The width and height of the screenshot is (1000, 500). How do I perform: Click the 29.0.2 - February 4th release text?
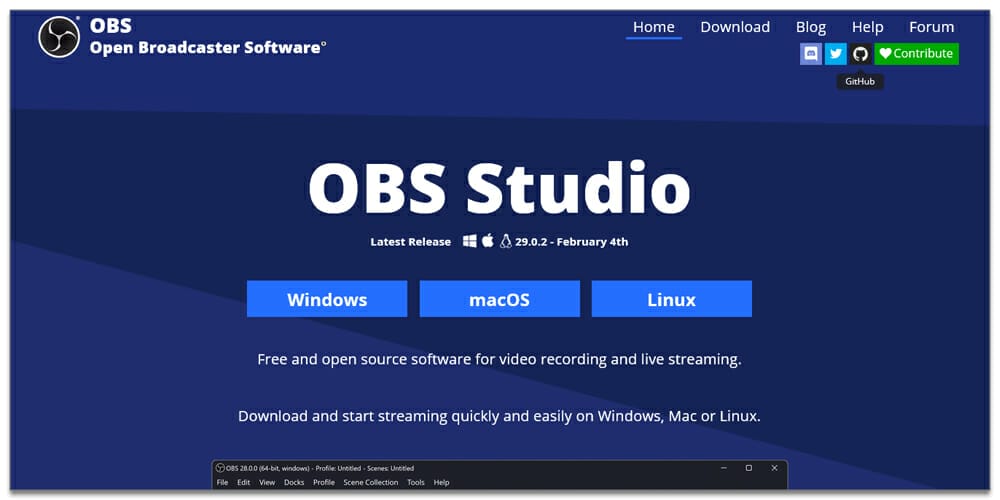[x=572, y=242]
